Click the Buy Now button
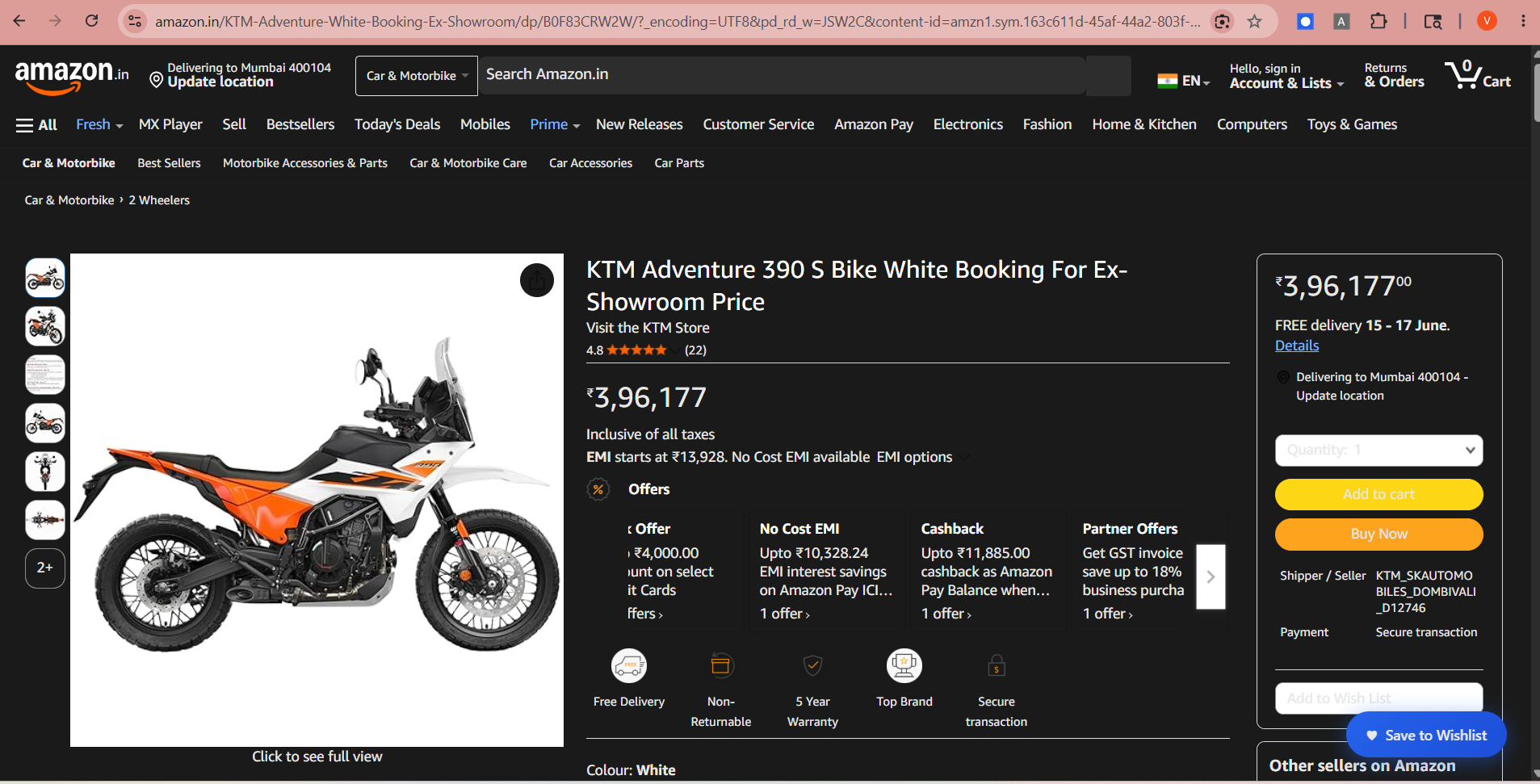The image size is (1540, 784). 1378,534
